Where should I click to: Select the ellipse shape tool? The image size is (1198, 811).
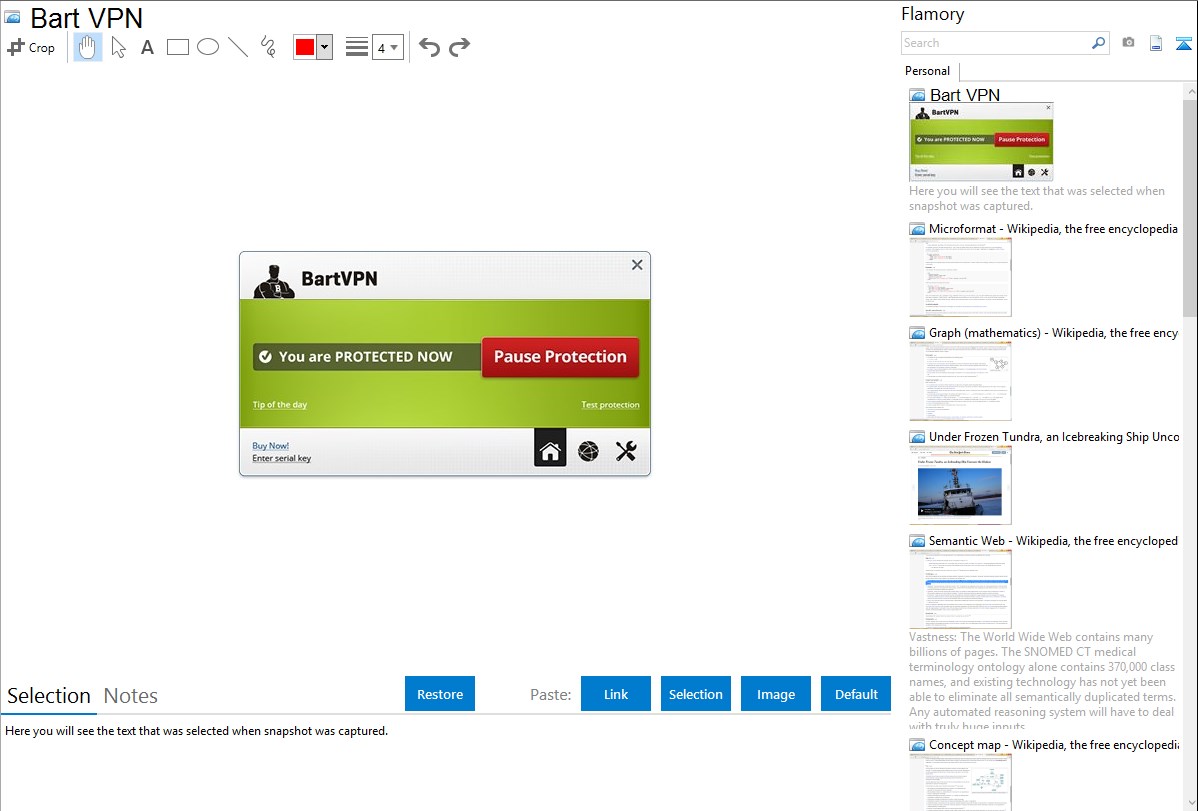click(208, 47)
